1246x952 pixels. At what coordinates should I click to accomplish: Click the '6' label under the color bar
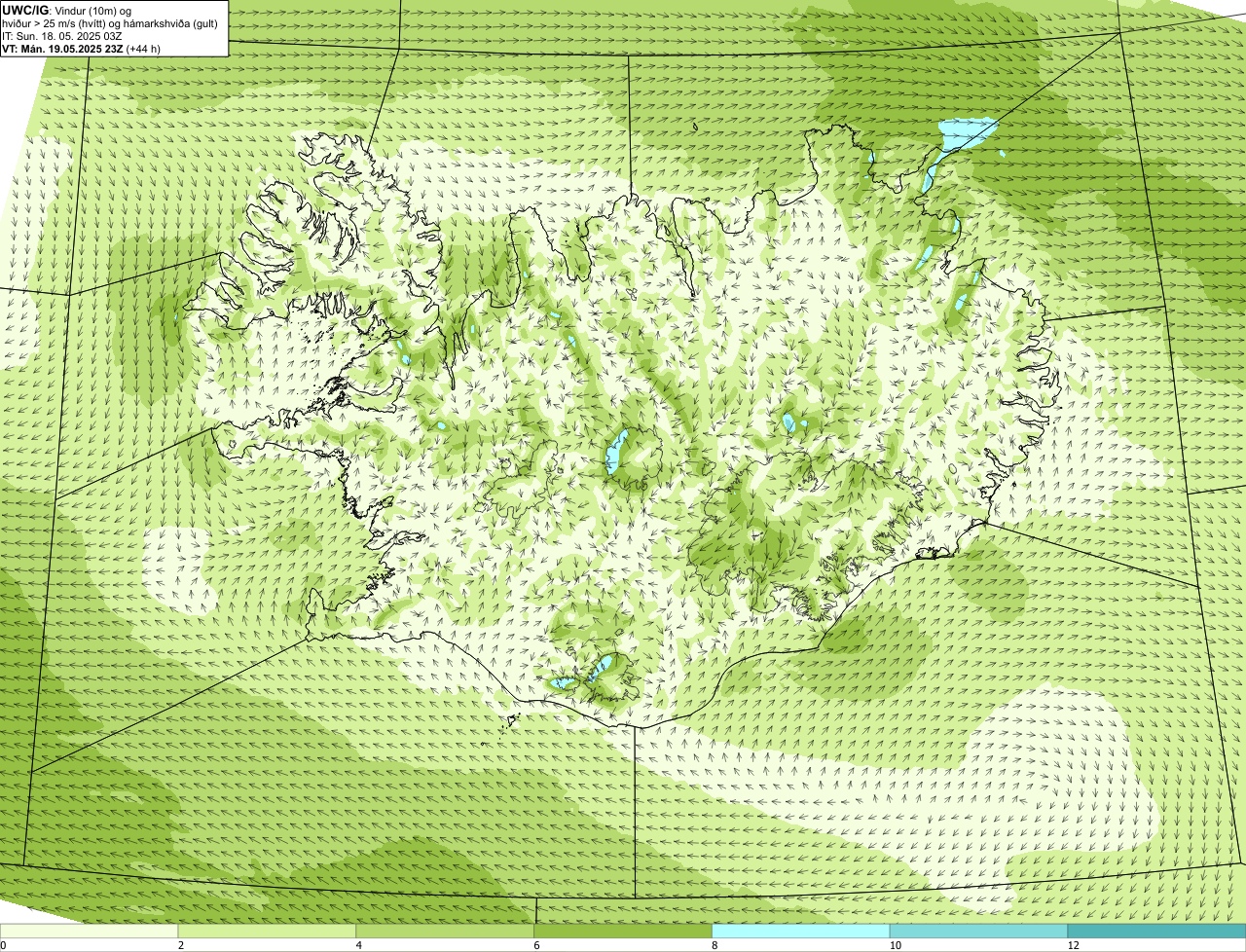(536, 945)
